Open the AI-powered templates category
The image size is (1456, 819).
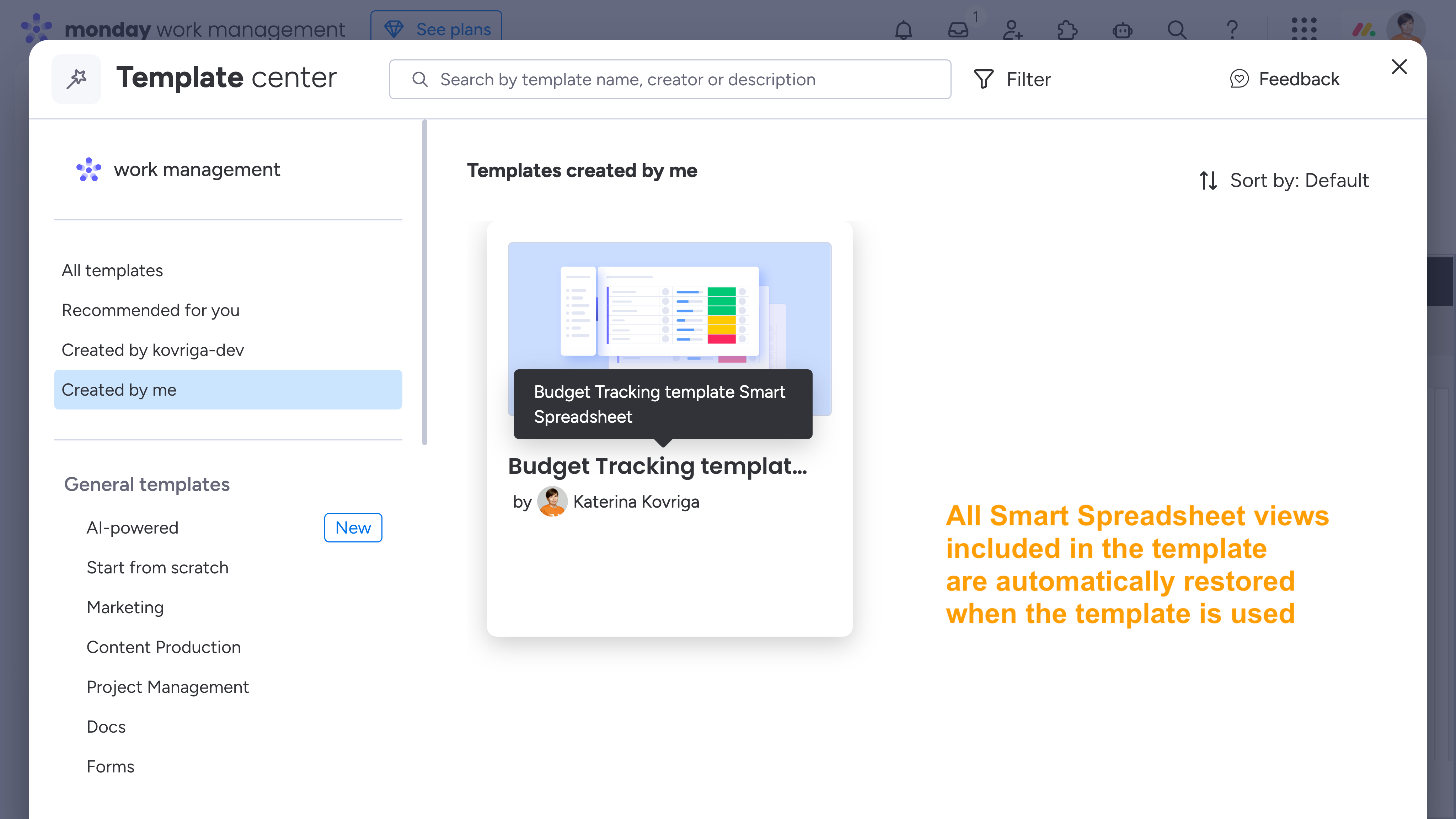[x=132, y=528]
